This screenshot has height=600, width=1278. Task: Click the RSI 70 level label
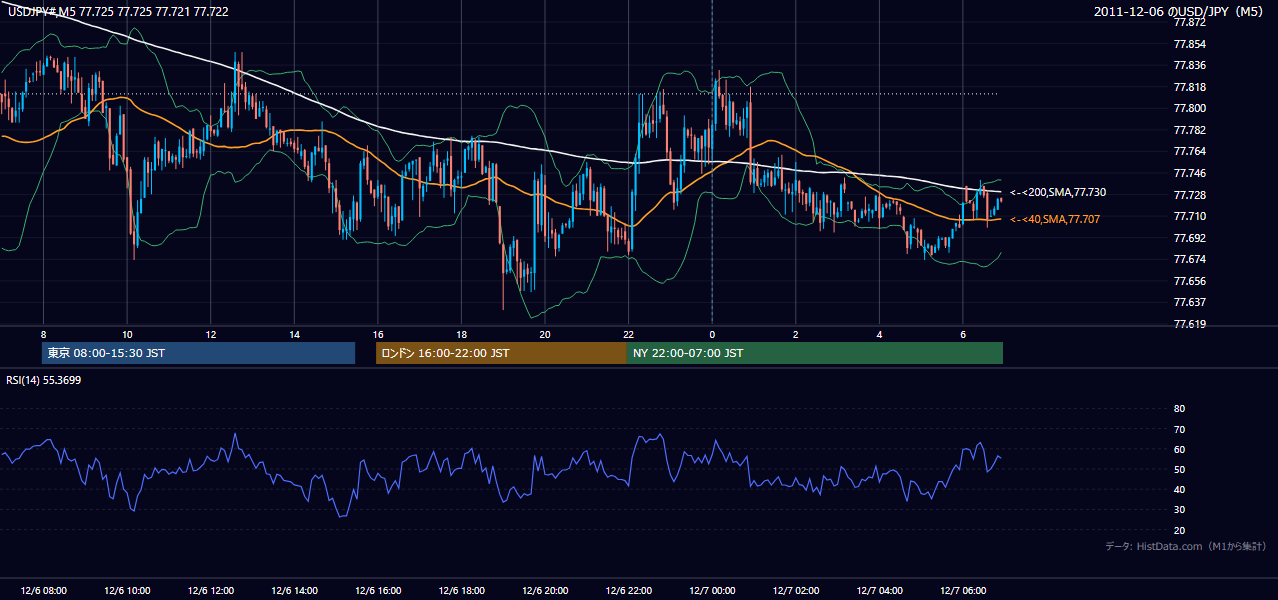1179,429
